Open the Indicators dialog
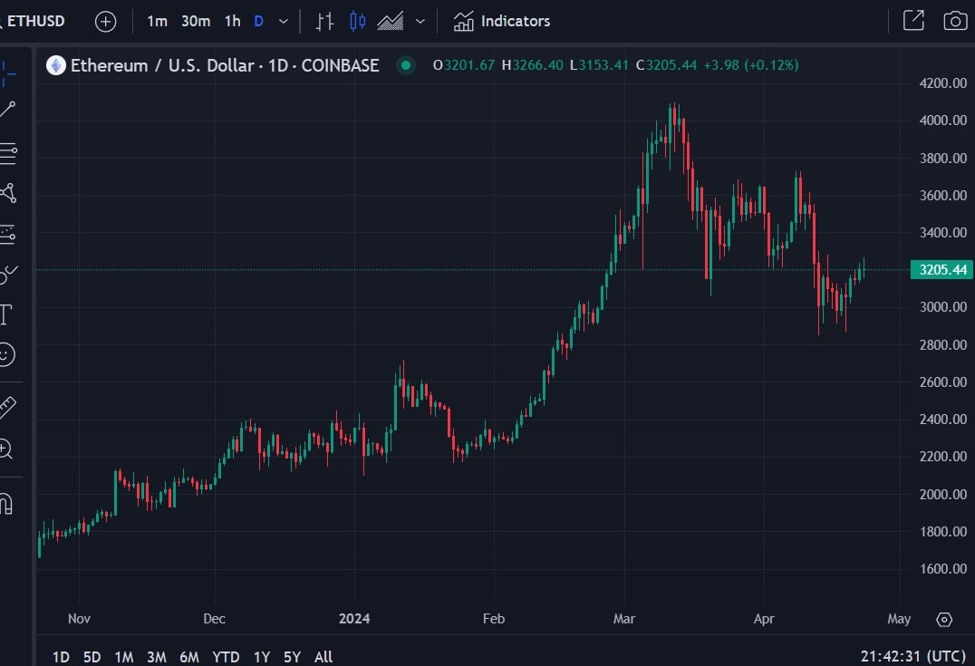Viewport: 975px width, 666px height. click(x=501, y=20)
